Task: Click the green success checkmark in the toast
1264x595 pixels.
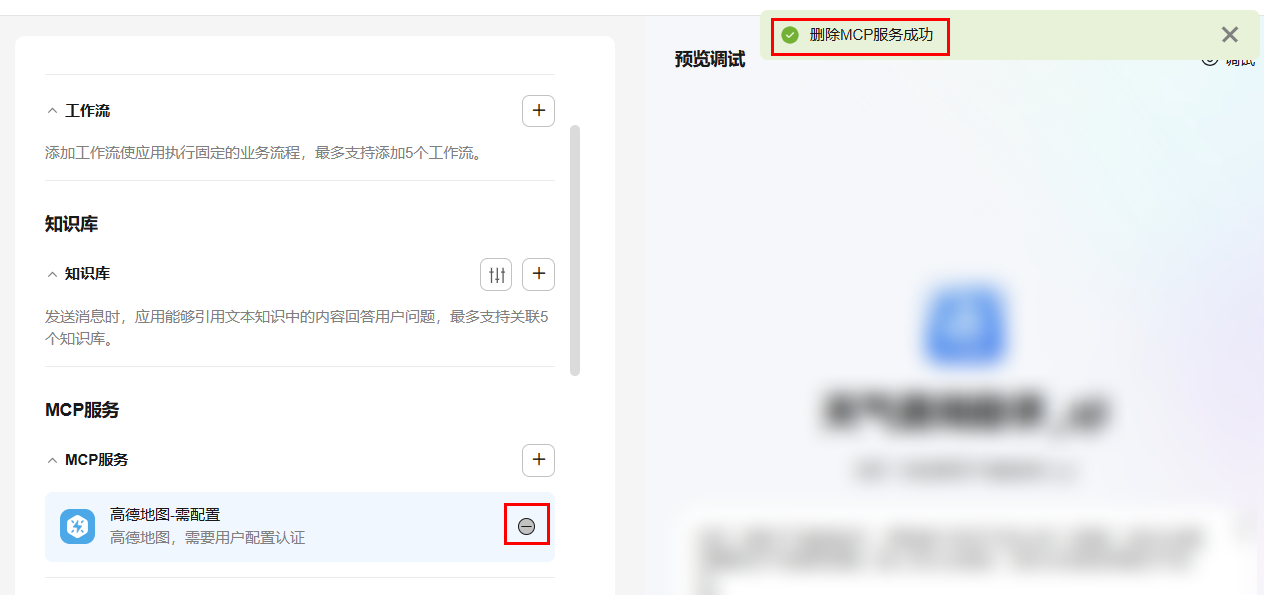Action: point(790,35)
